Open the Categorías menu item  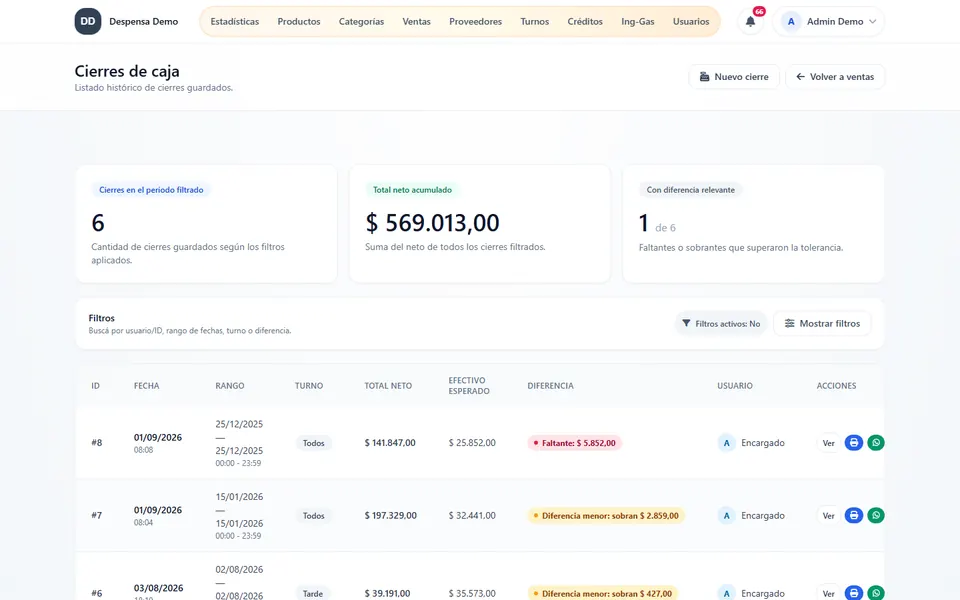pyautogui.click(x=361, y=21)
